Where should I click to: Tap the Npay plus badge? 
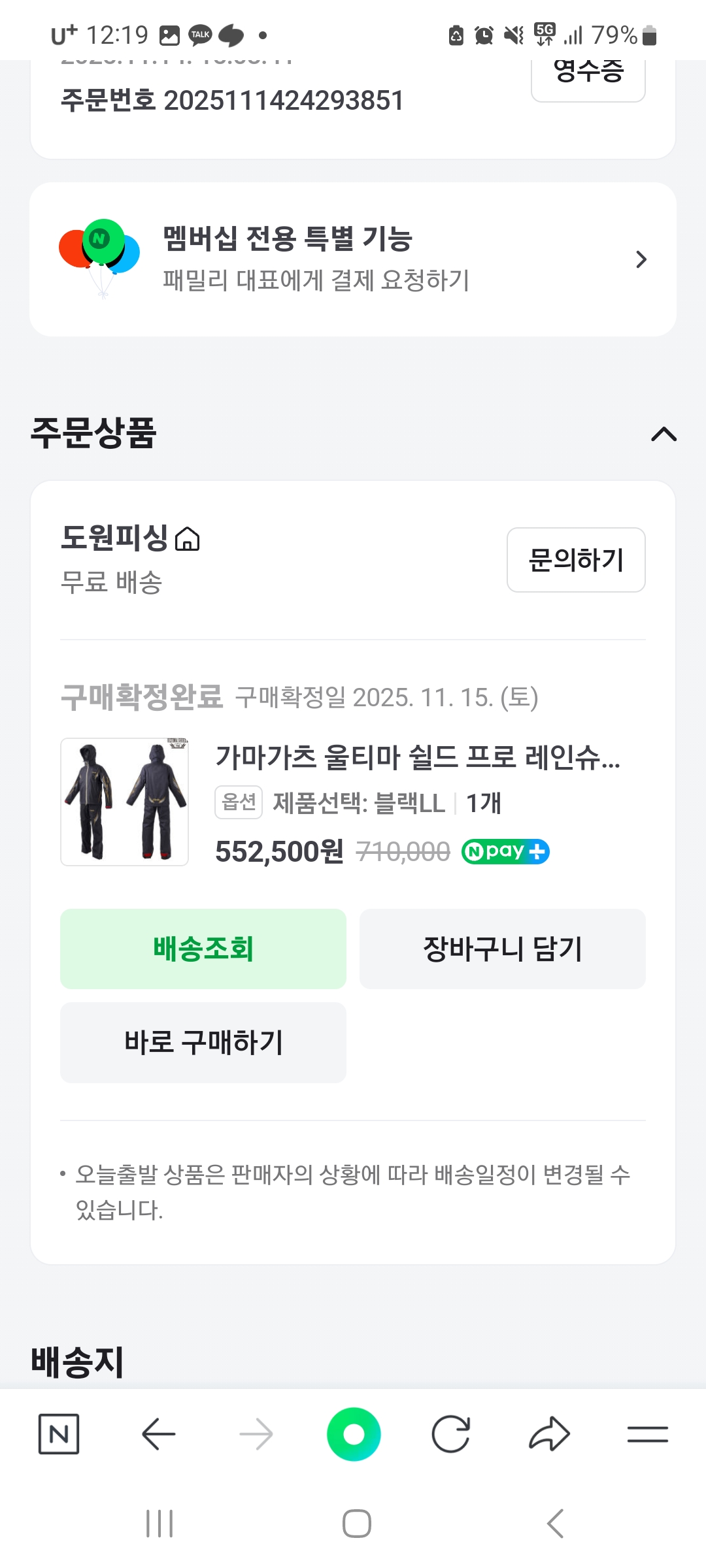pyautogui.click(x=505, y=851)
